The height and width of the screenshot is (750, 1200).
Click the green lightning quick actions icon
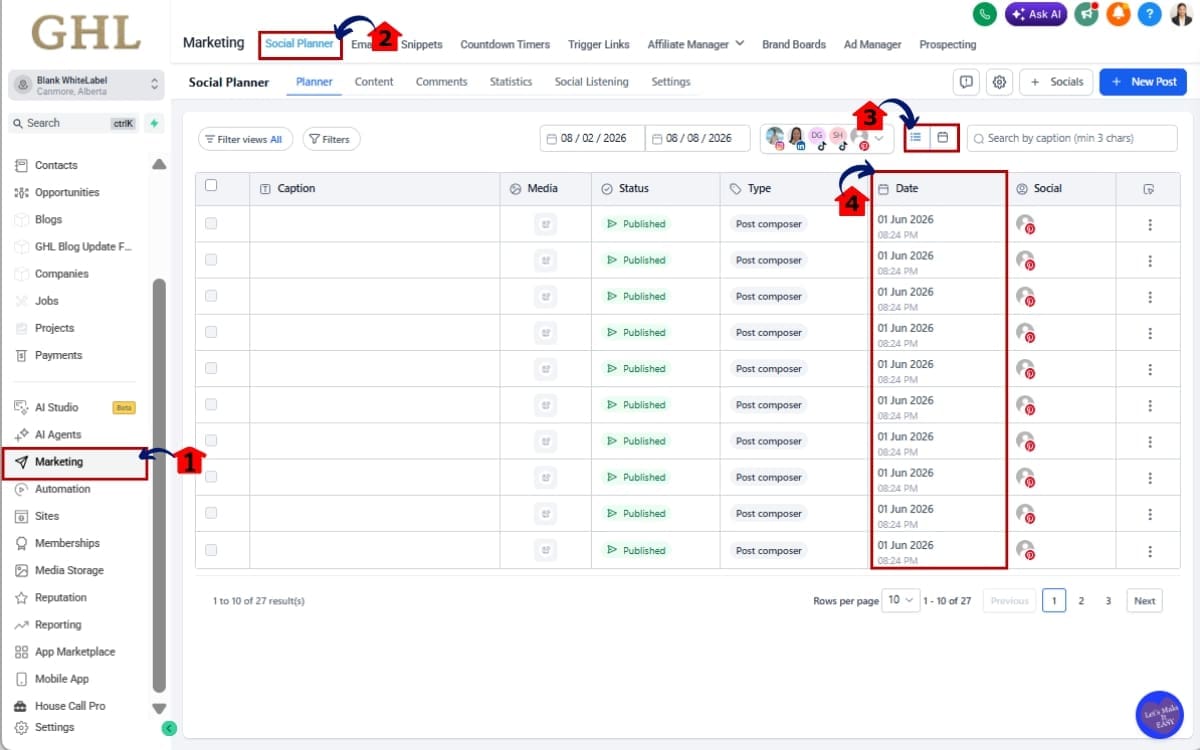click(153, 123)
